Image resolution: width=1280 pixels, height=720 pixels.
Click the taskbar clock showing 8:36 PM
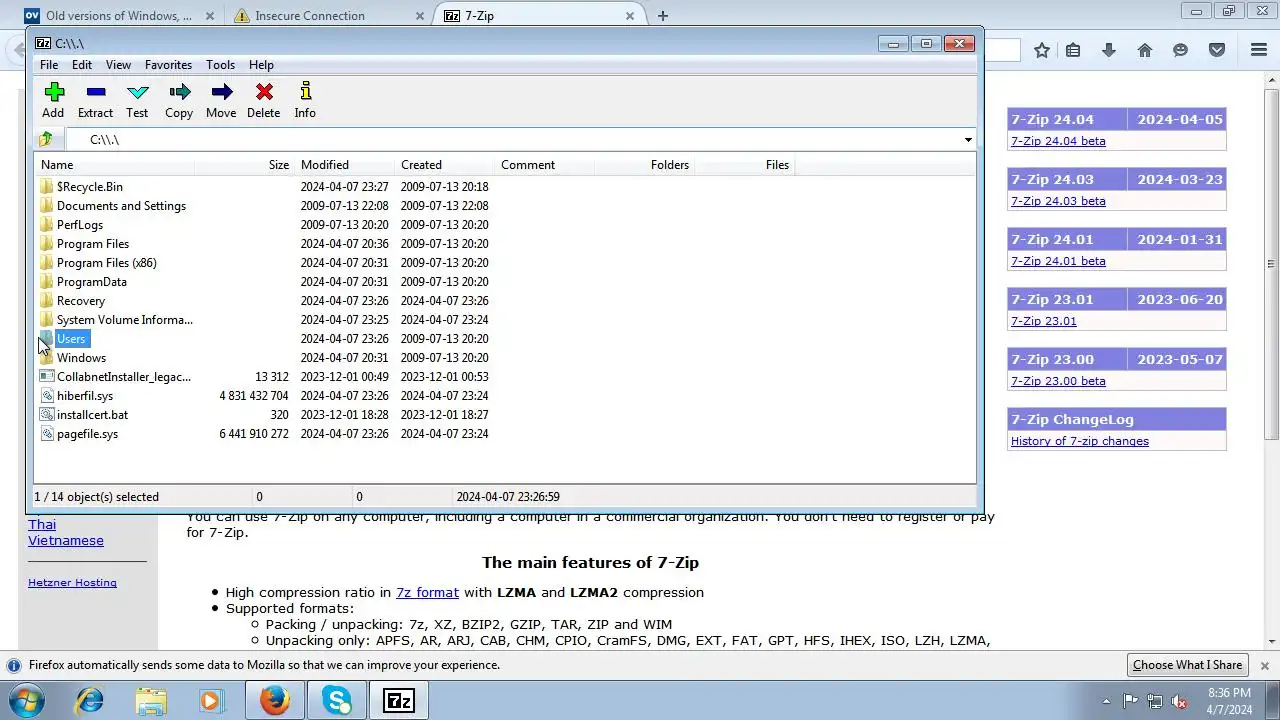pyautogui.click(x=1228, y=701)
